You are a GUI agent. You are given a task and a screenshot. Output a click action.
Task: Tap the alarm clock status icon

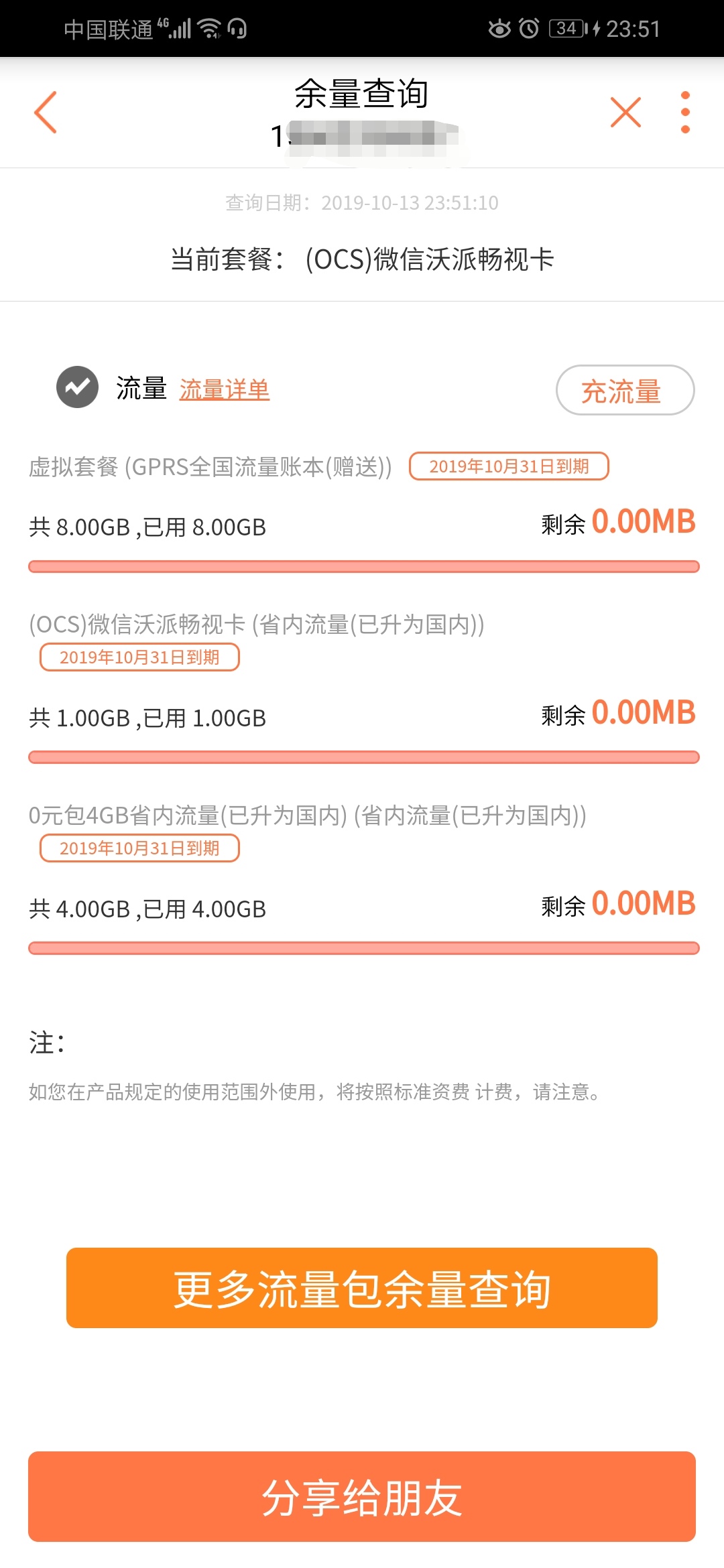point(529,28)
